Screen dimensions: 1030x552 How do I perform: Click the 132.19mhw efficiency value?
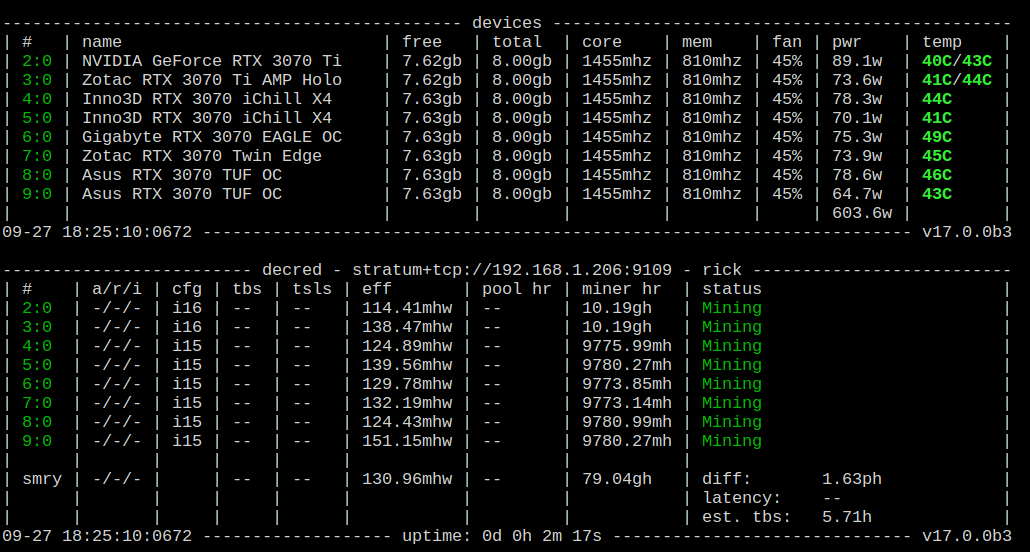click(x=407, y=403)
